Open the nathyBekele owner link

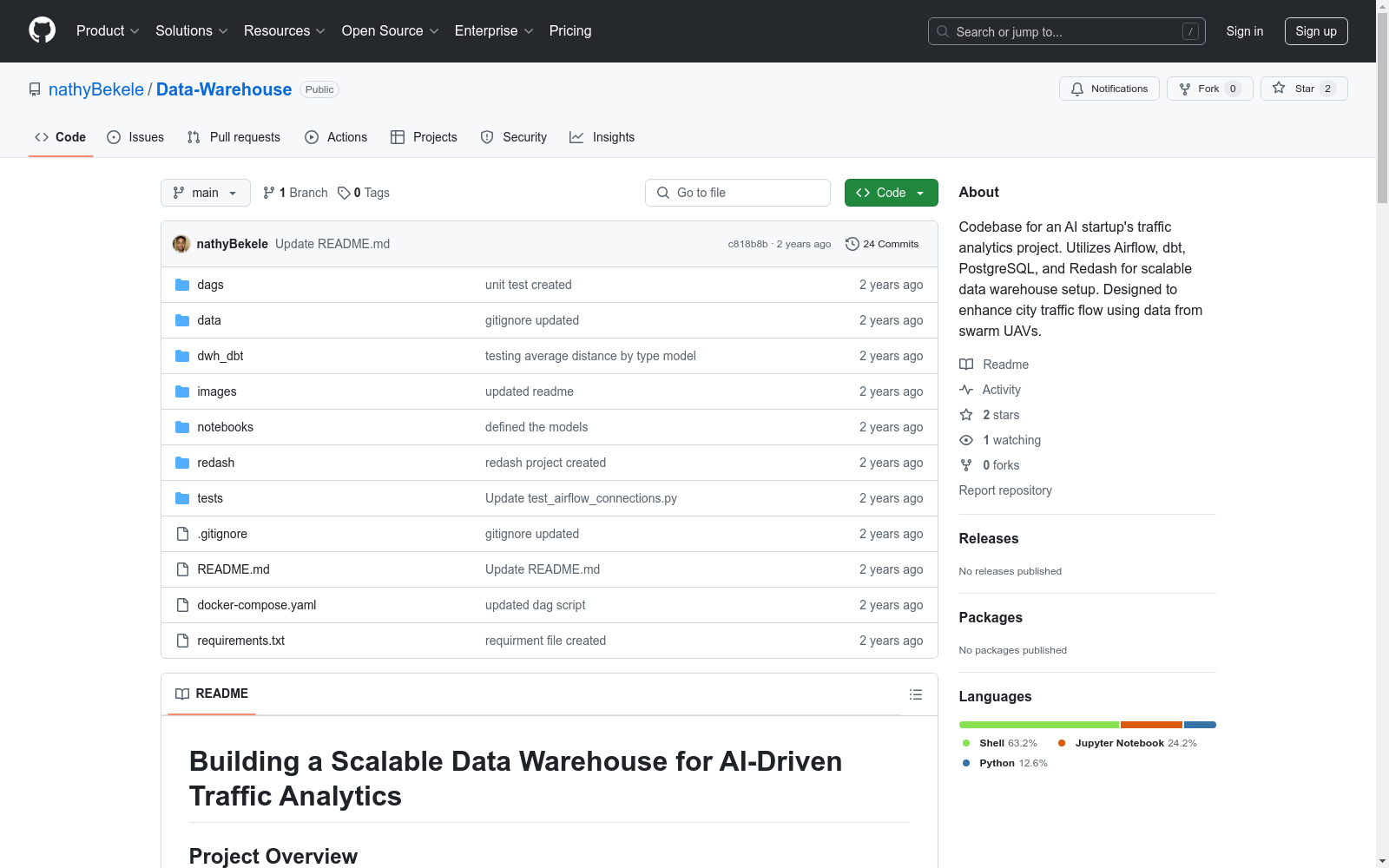96,89
